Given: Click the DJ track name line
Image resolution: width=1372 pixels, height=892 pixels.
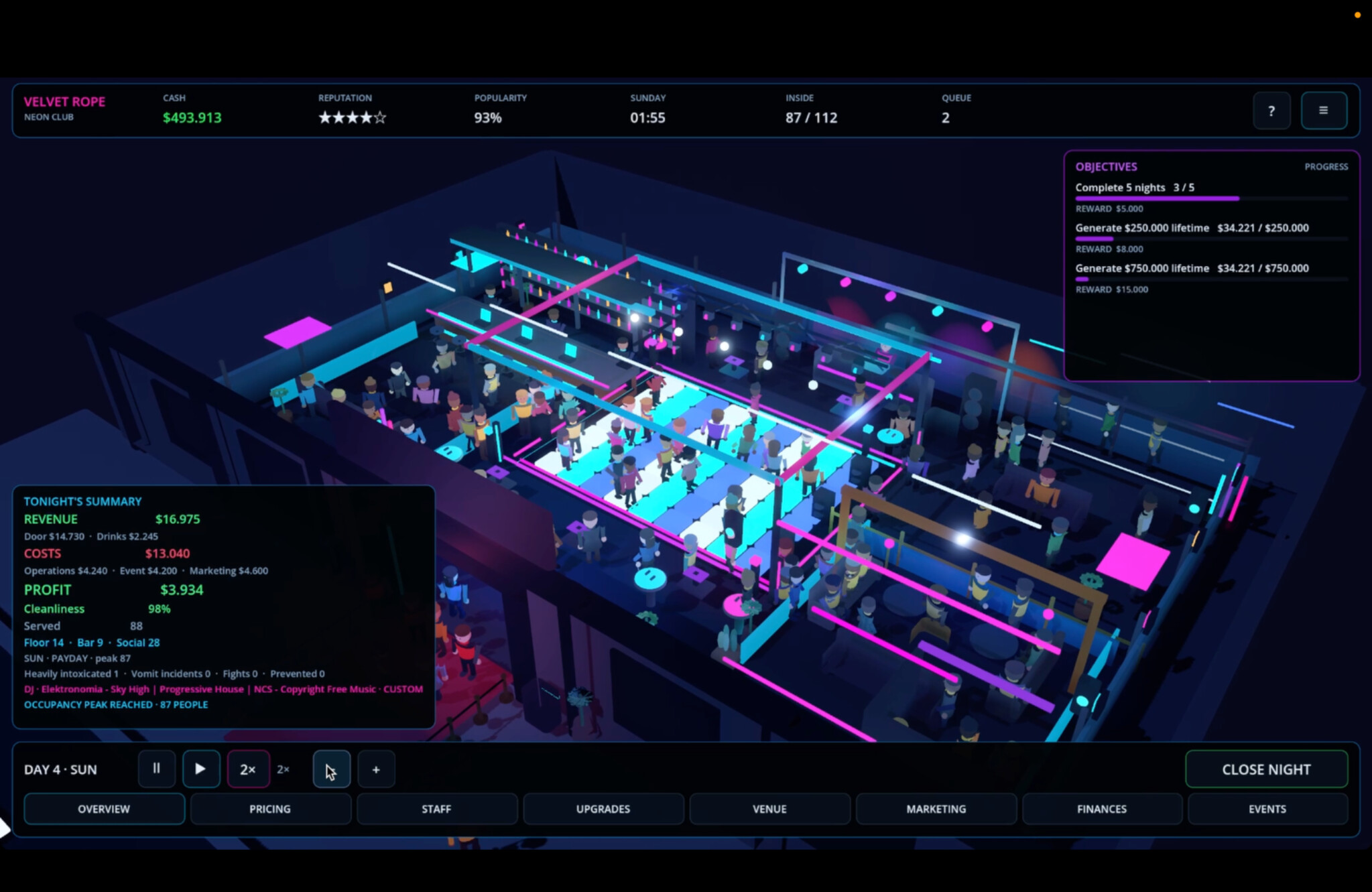Looking at the screenshot, I should click(223, 689).
